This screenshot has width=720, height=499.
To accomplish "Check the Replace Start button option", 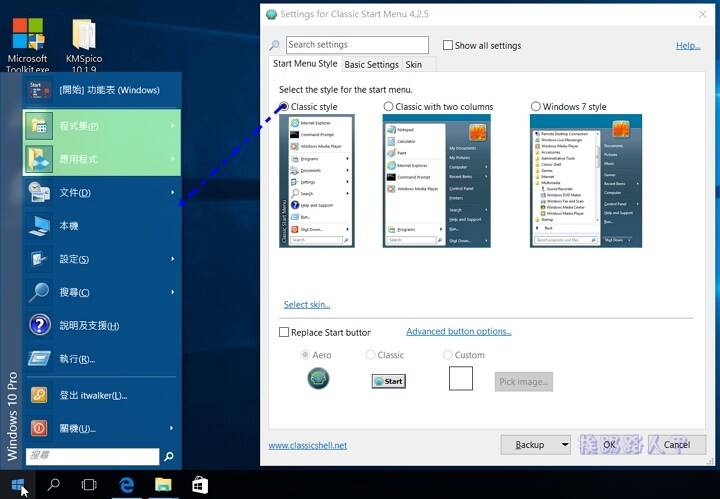I will click(284, 332).
